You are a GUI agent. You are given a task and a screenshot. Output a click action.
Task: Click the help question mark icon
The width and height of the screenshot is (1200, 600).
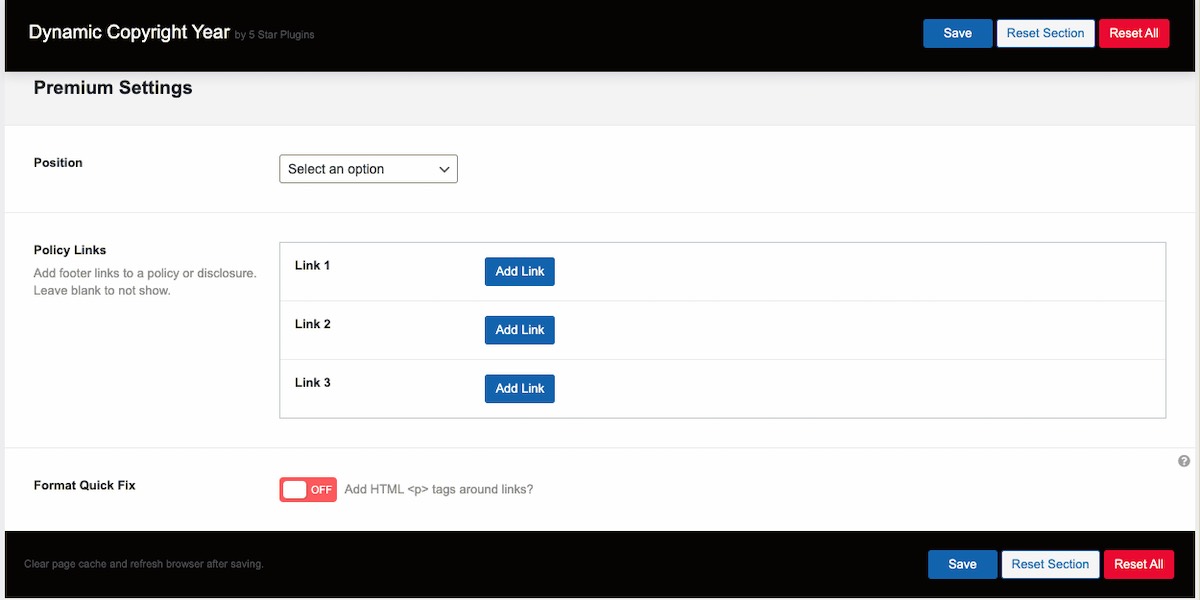tap(1184, 461)
